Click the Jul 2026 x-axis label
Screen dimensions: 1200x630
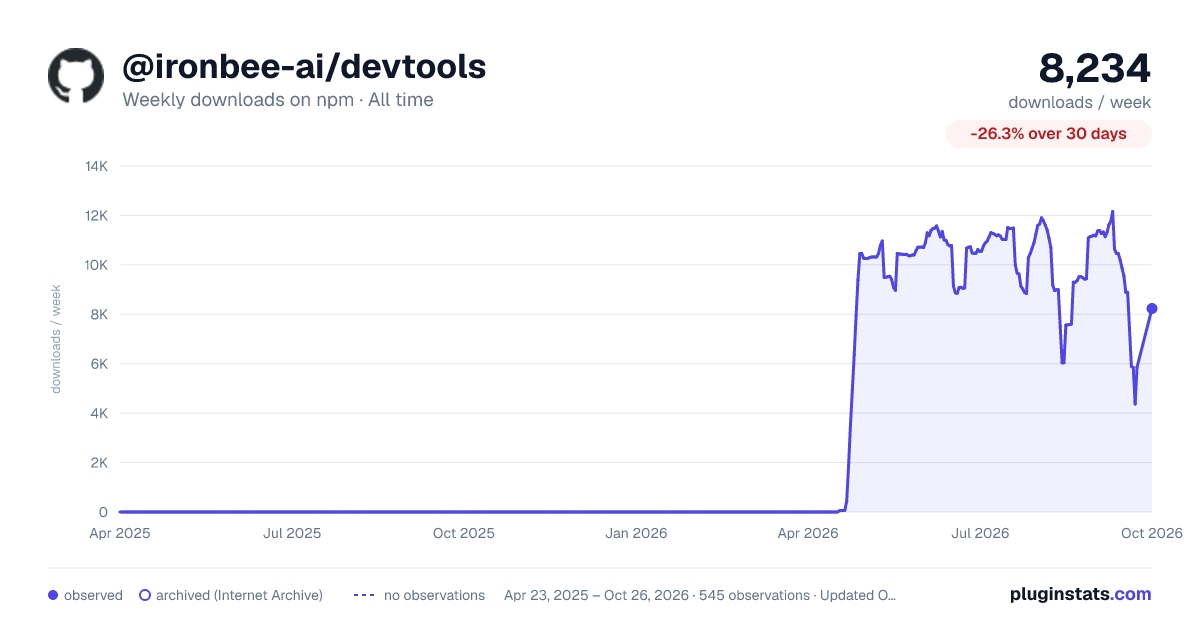[x=980, y=533]
